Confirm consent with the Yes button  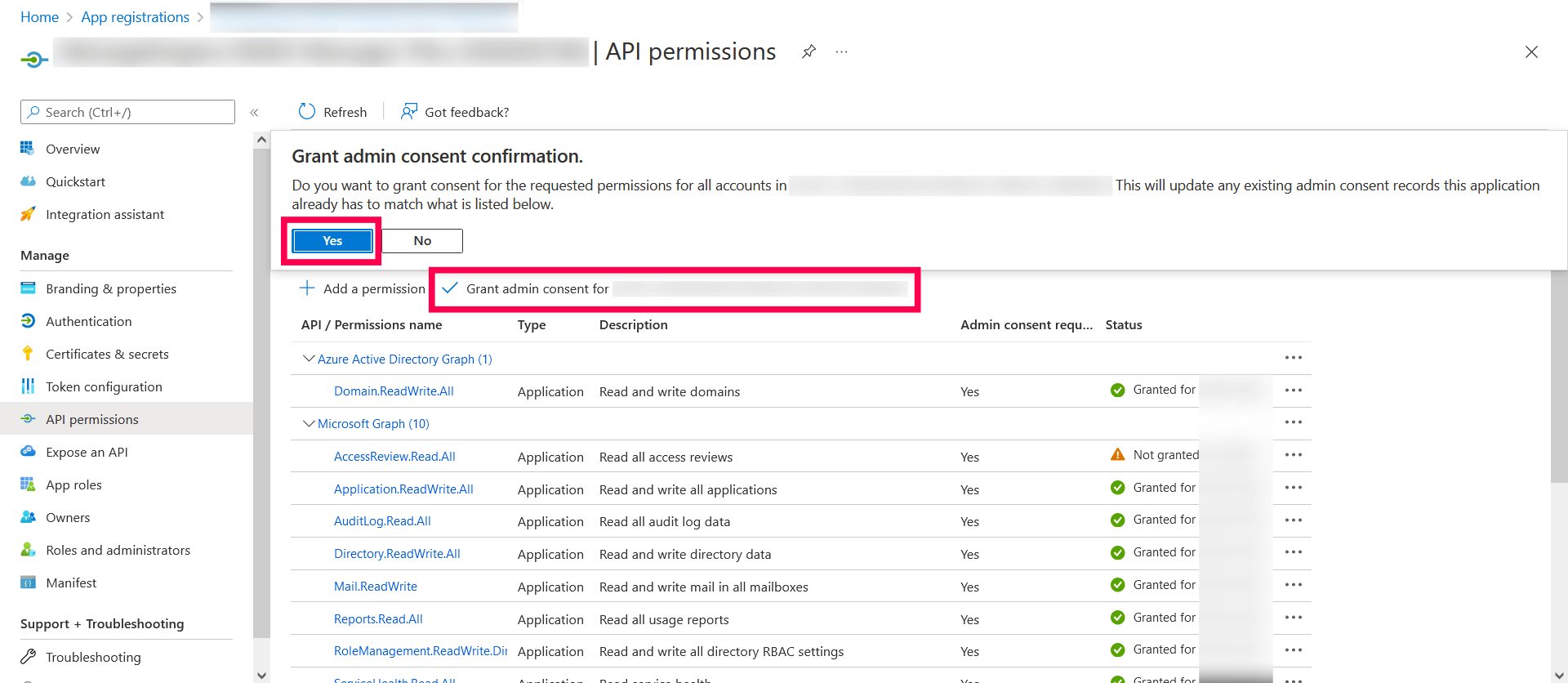pos(332,241)
